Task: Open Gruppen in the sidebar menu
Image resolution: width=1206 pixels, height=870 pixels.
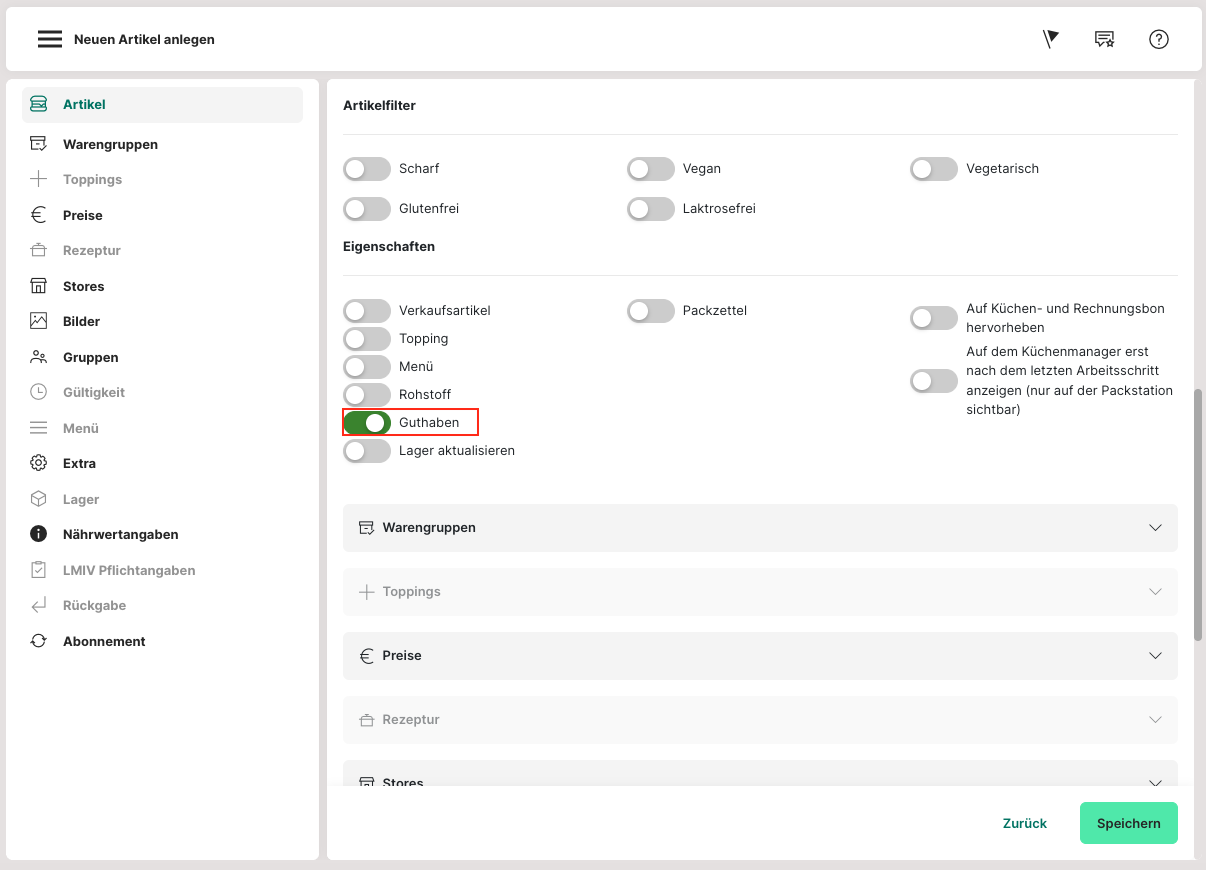Action: tap(90, 357)
